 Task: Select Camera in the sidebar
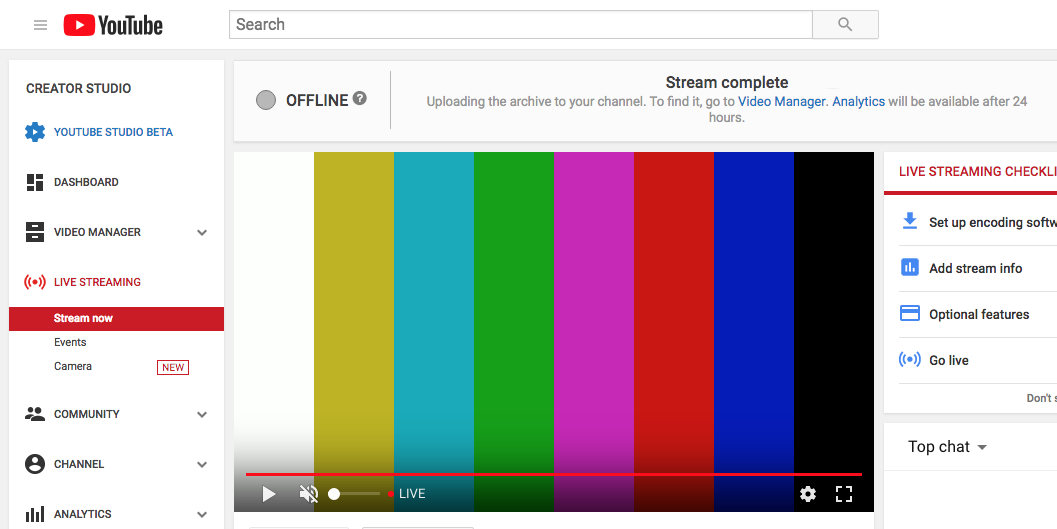point(73,366)
